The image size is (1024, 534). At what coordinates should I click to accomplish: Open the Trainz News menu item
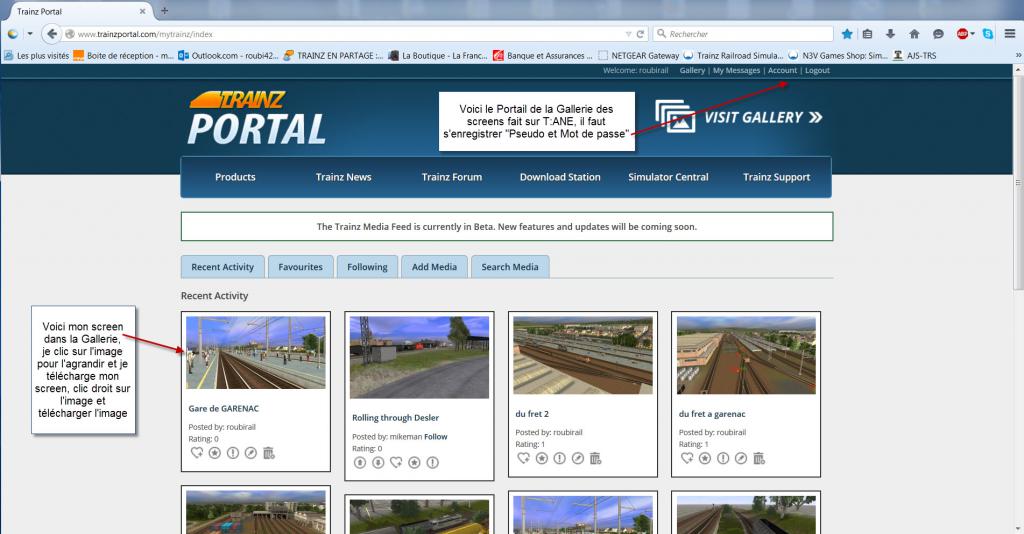tap(344, 177)
